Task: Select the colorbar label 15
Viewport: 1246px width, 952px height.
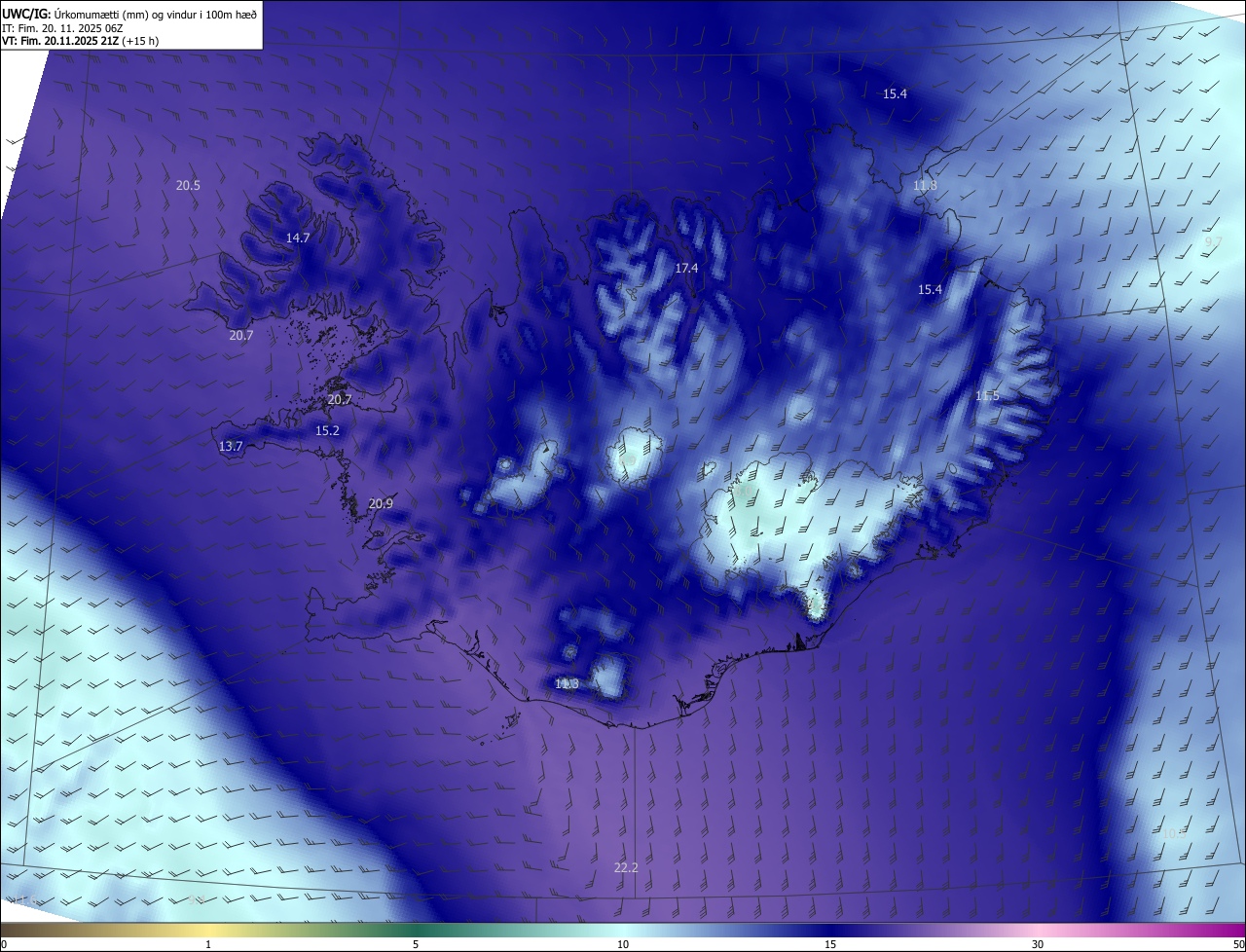Action: [830, 944]
